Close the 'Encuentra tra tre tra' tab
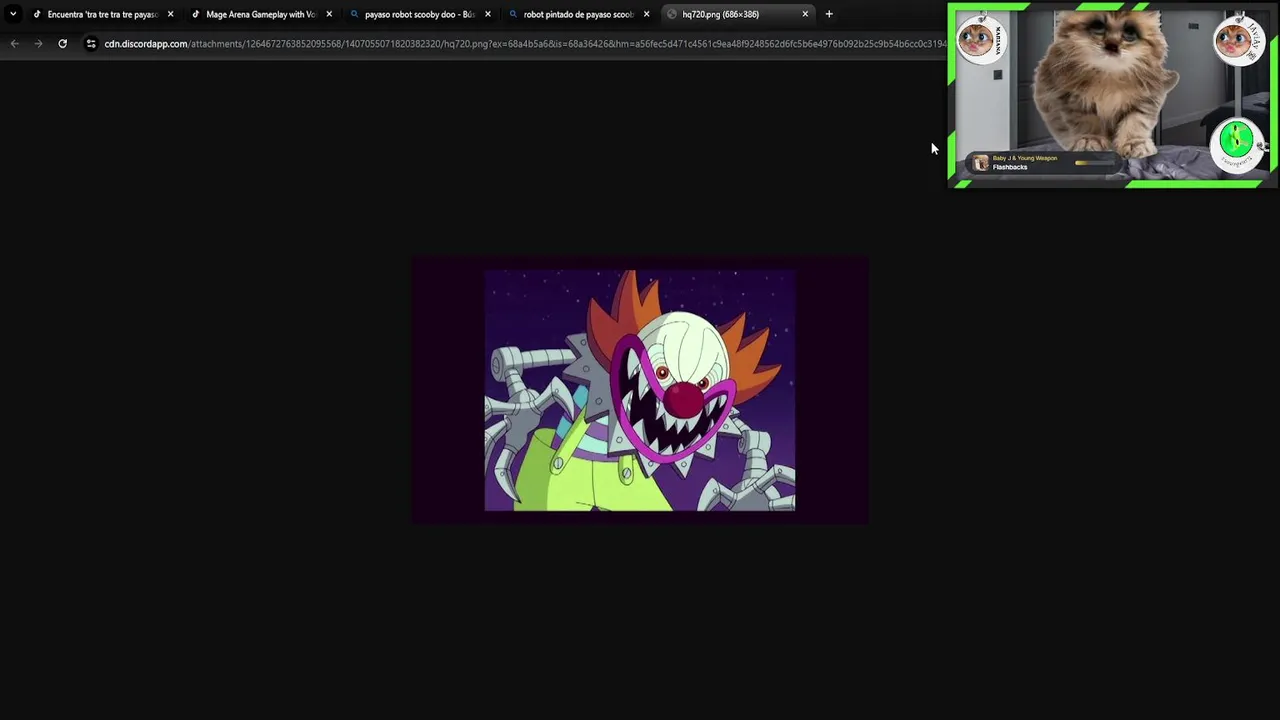Screen dimensions: 1280x720 (x=170, y=14)
